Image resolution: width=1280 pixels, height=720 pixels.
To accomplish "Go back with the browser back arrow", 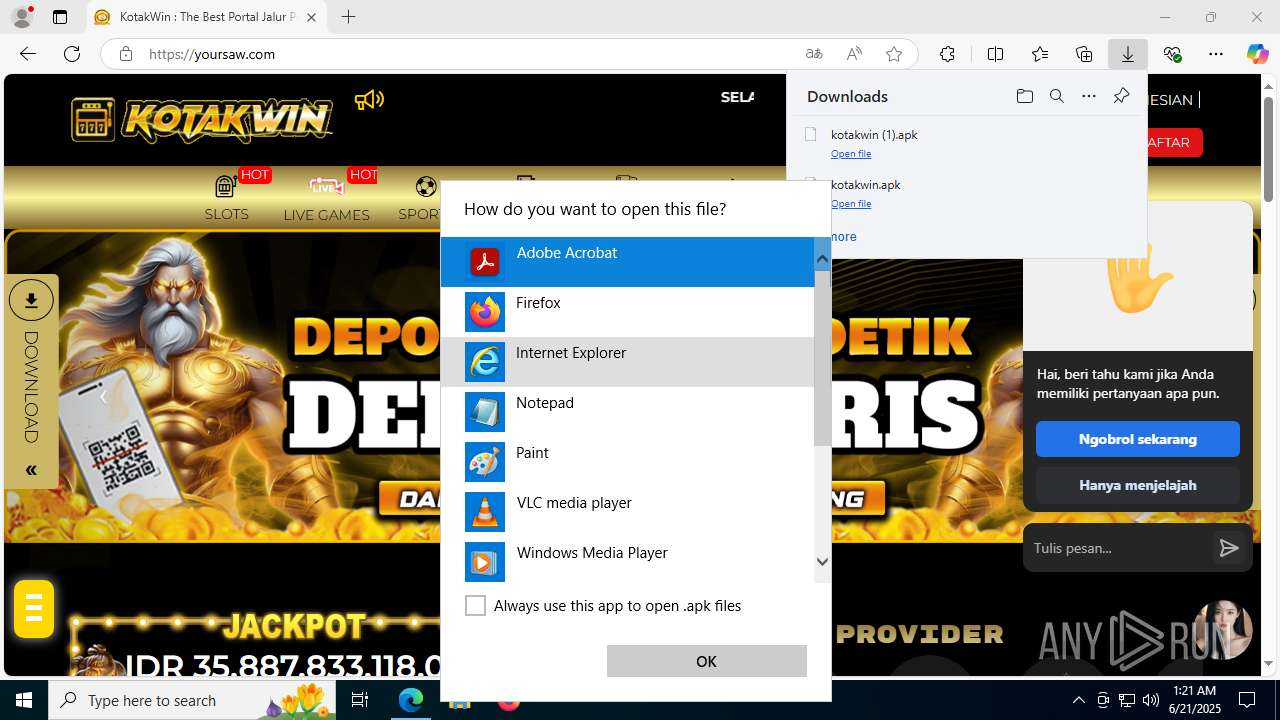I will [x=28, y=54].
